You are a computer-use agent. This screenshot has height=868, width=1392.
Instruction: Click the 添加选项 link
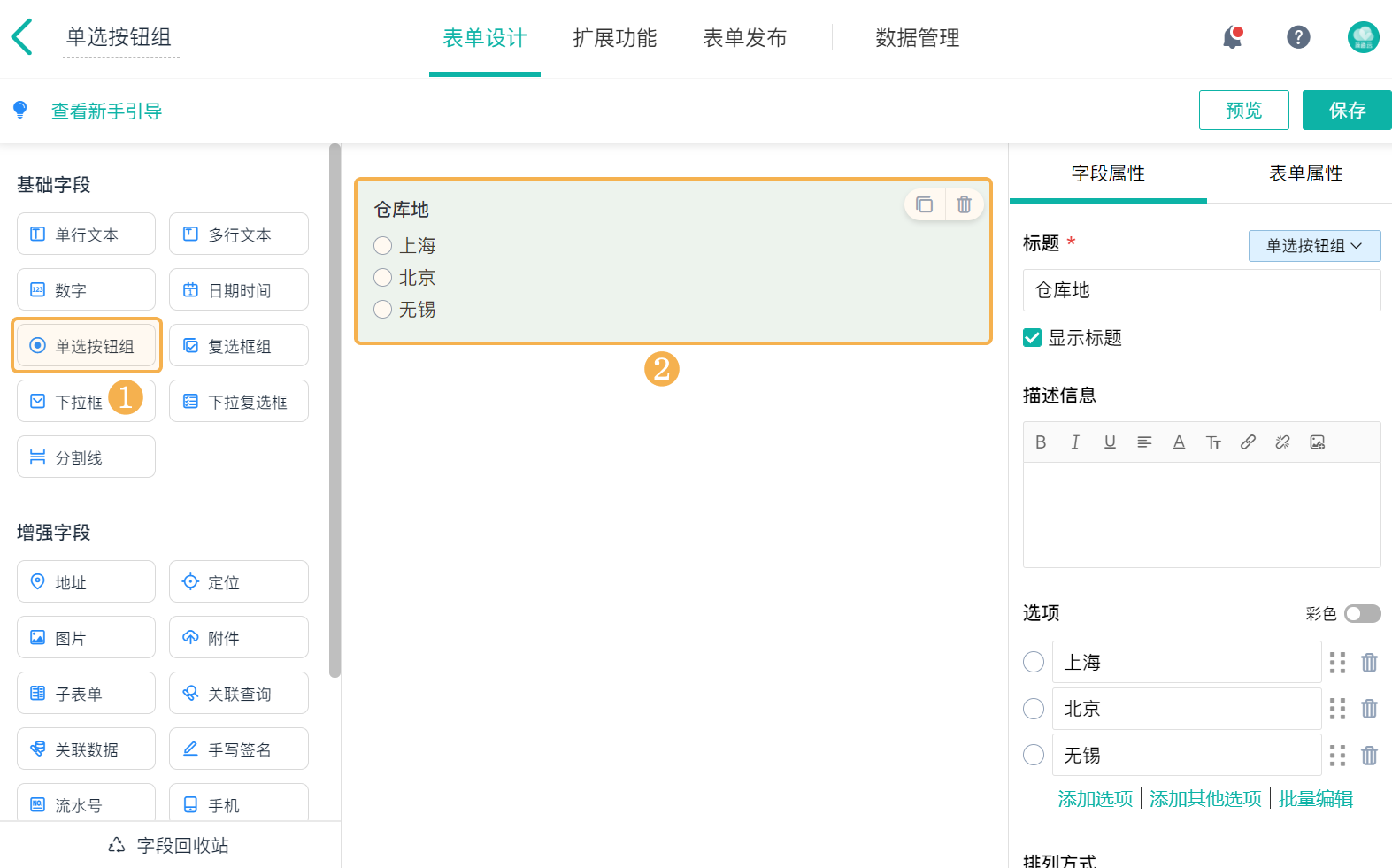pyautogui.click(x=1095, y=799)
